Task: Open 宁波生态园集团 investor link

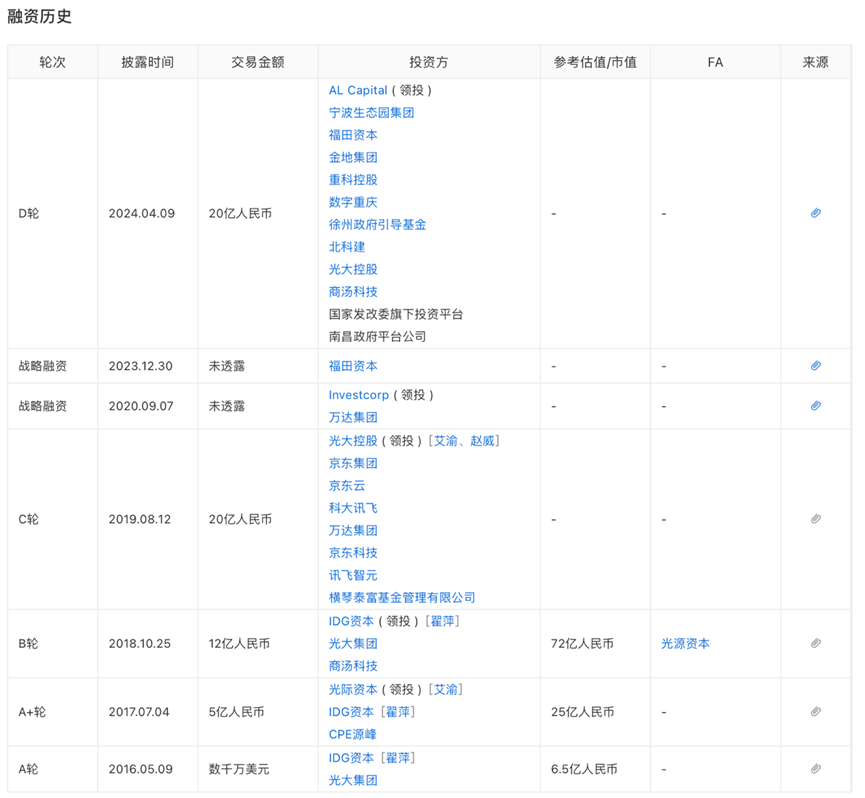Action: pyautogui.click(x=371, y=113)
